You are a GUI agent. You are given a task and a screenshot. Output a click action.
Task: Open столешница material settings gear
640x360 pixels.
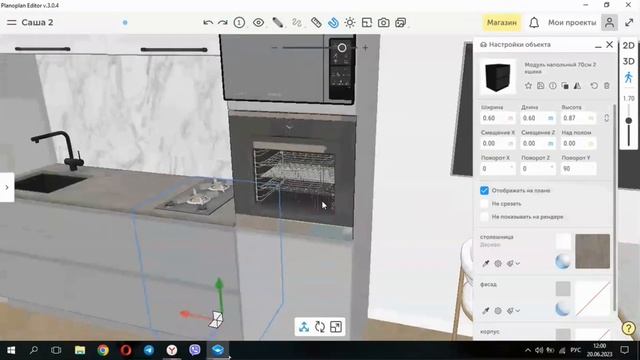point(498,263)
